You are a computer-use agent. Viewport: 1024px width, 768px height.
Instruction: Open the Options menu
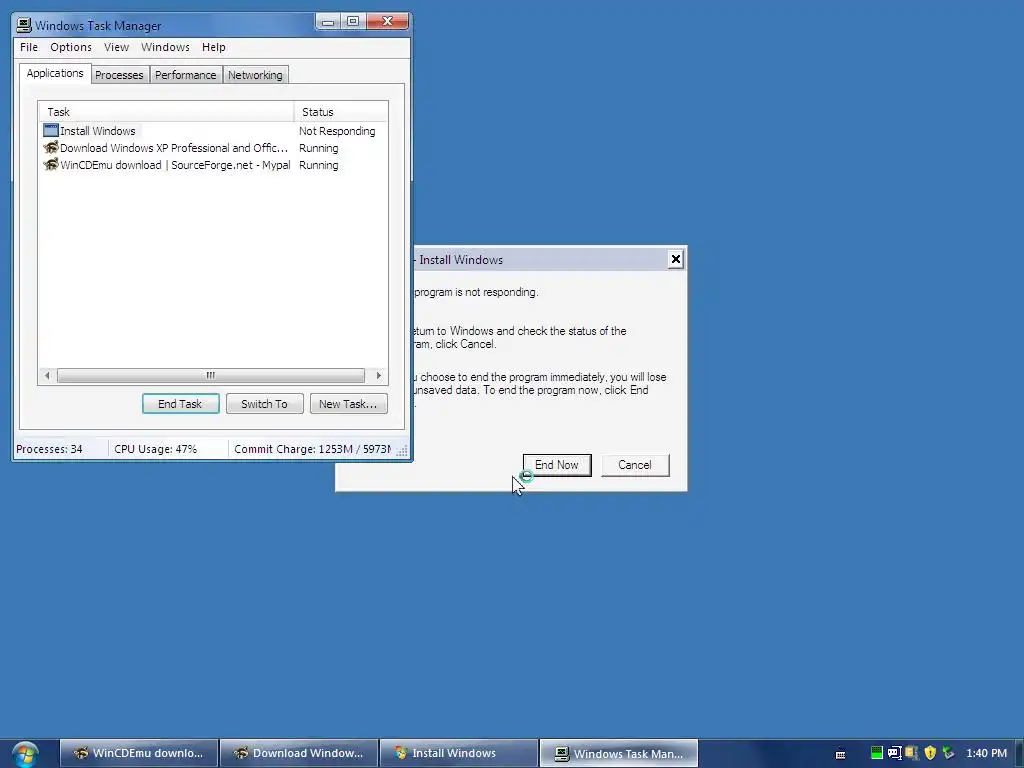click(71, 47)
